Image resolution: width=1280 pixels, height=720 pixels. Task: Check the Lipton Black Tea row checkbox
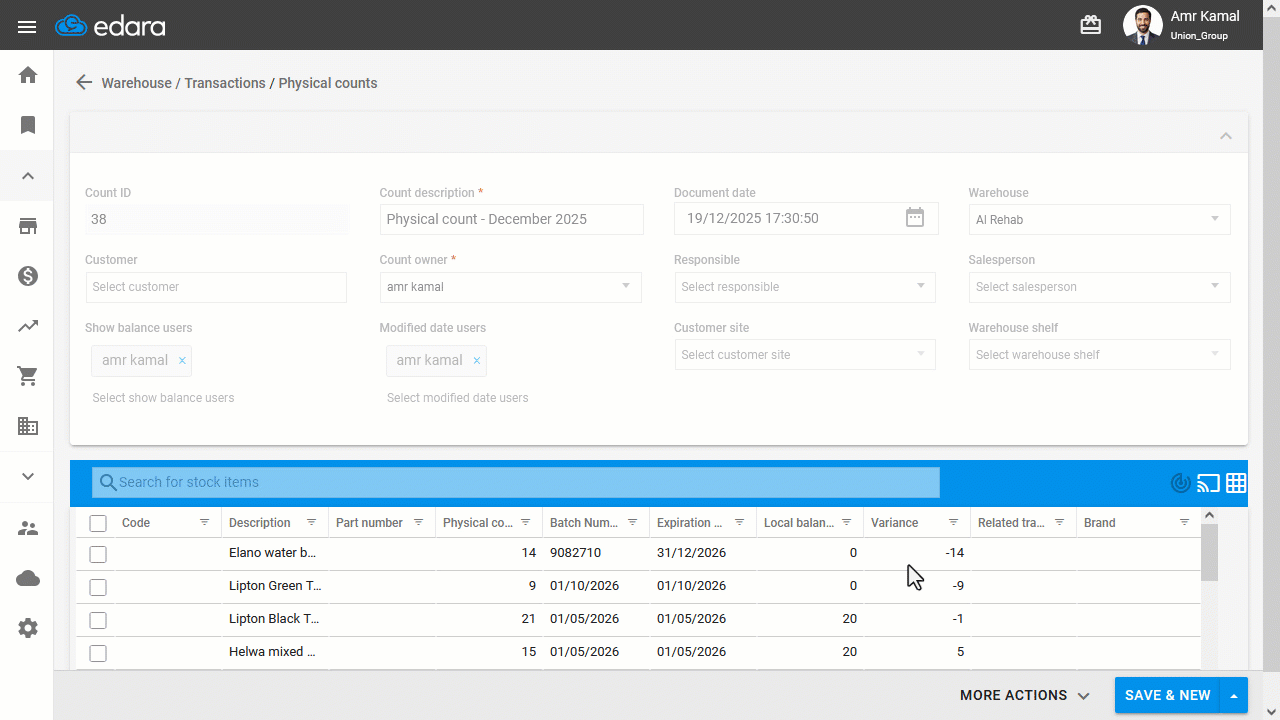click(98, 620)
